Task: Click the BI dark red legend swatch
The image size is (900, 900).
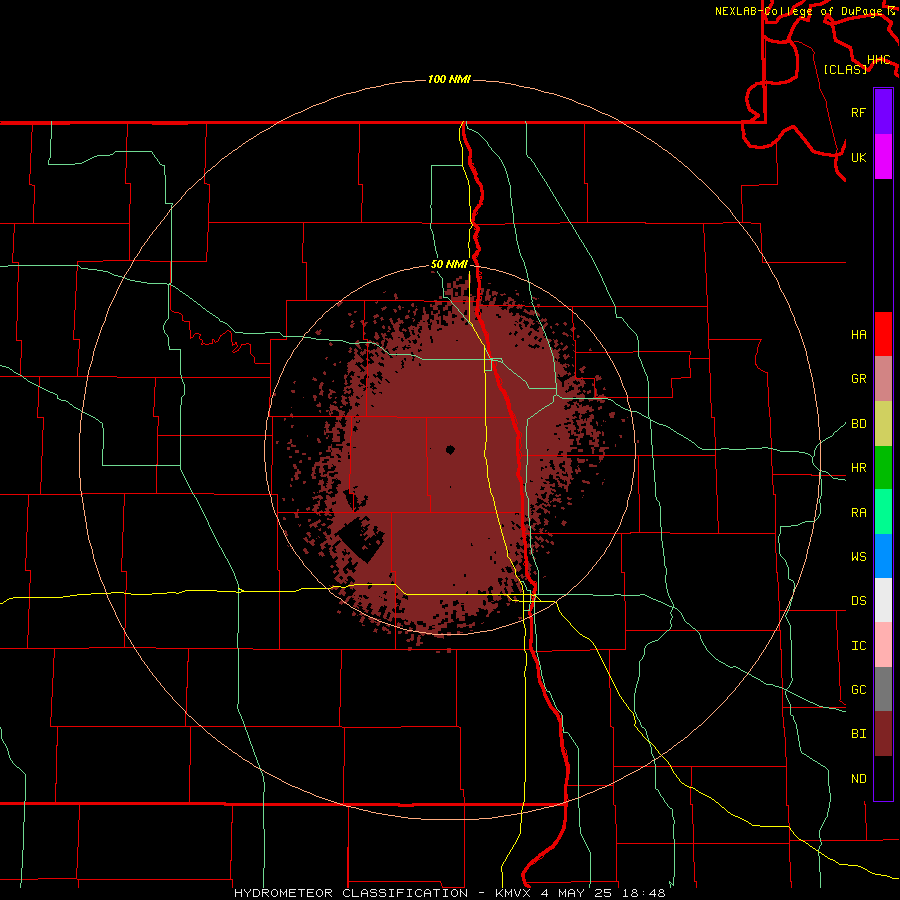Action: [x=883, y=734]
